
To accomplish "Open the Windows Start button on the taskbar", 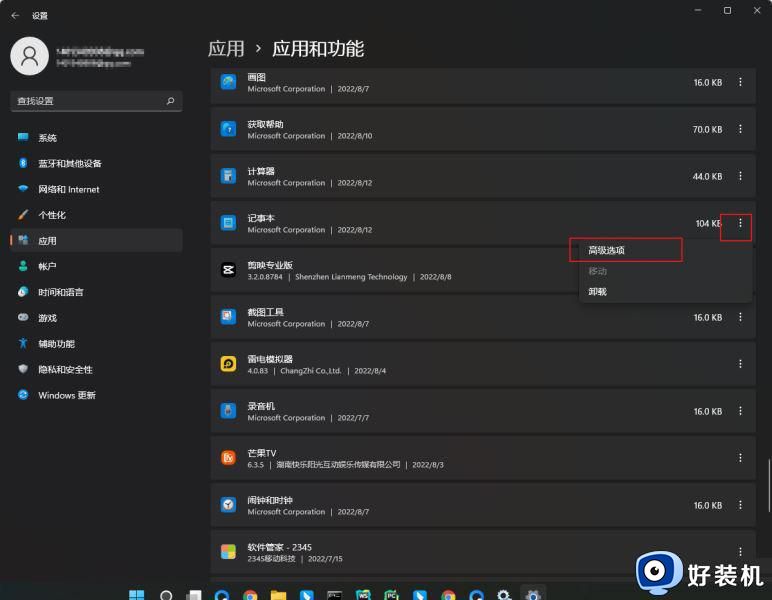I will click(137, 595).
